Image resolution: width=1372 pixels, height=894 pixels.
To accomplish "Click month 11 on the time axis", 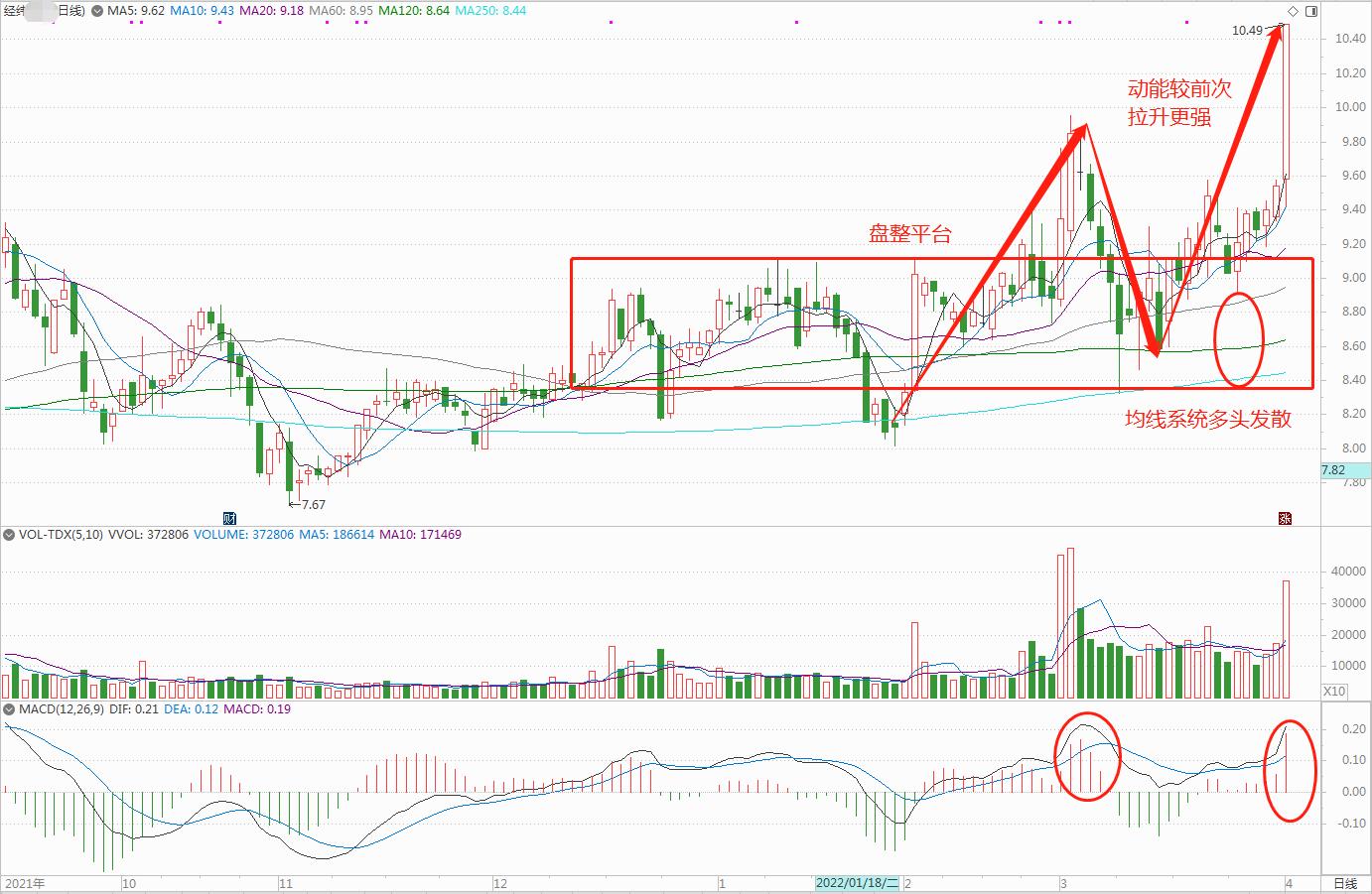I will (286, 883).
